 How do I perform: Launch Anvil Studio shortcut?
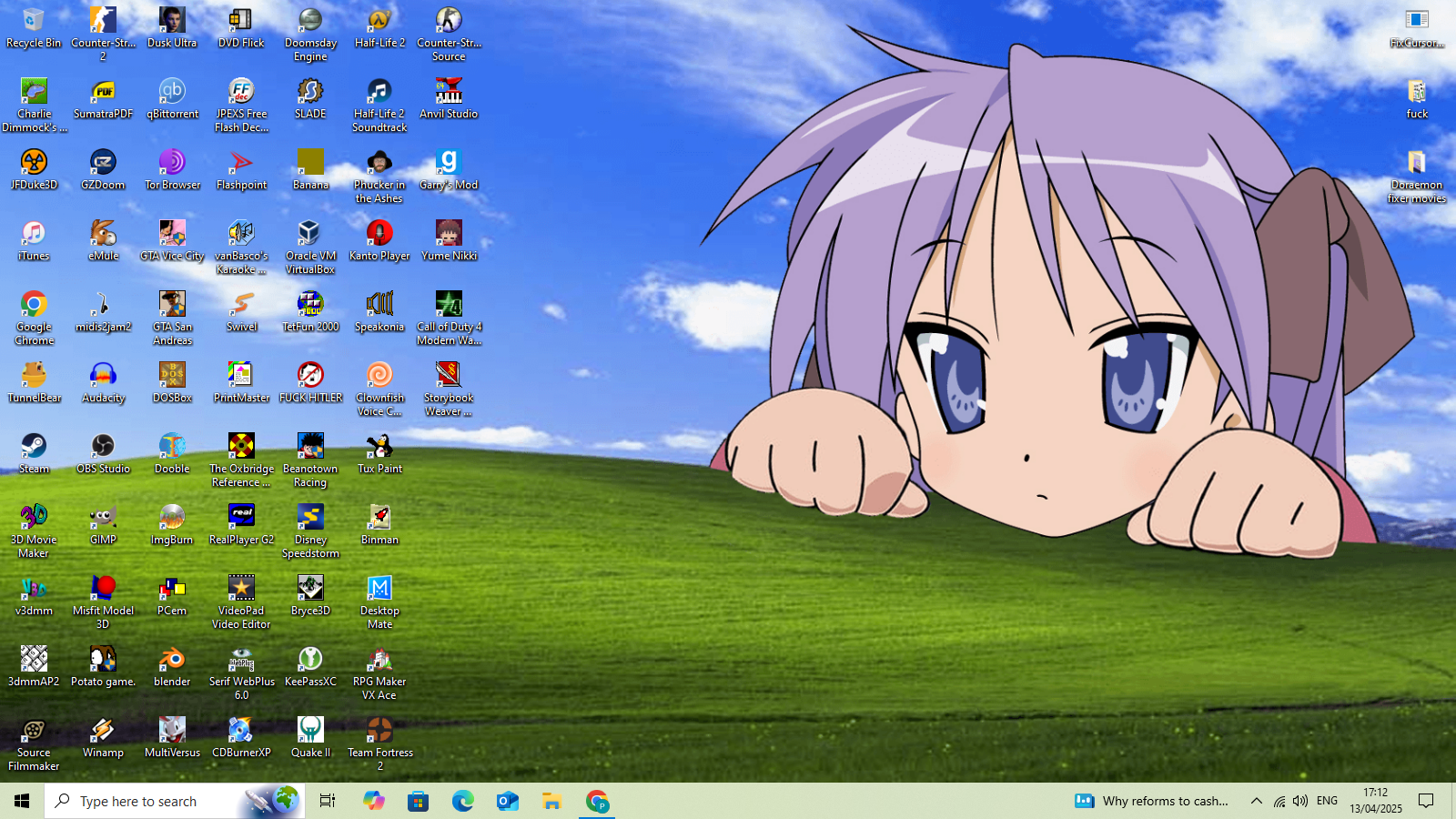(x=449, y=98)
